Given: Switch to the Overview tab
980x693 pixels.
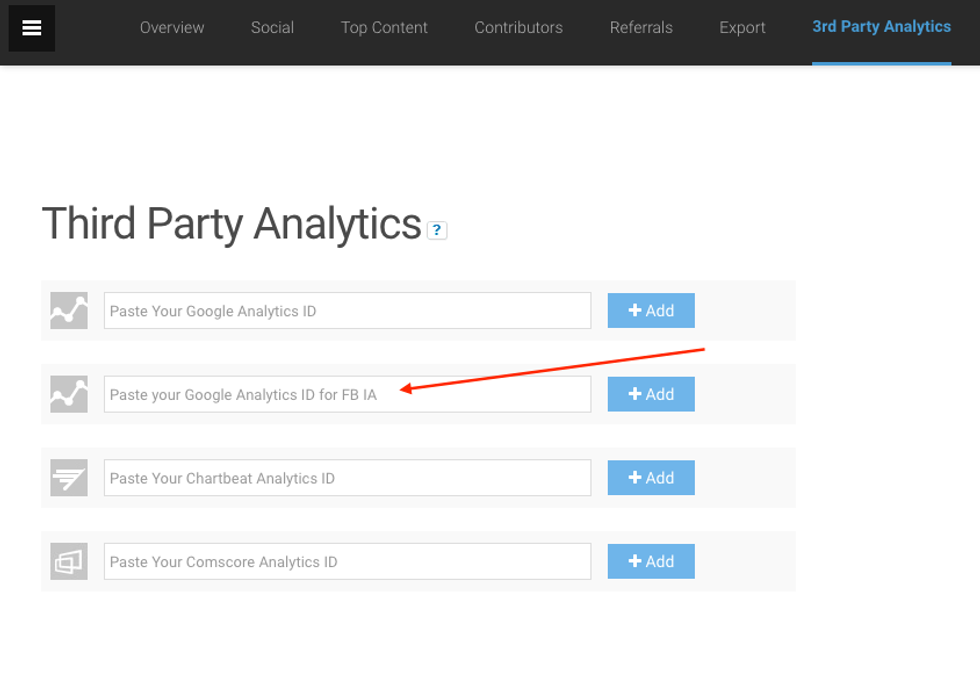Looking at the screenshot, I should [172, 28].
